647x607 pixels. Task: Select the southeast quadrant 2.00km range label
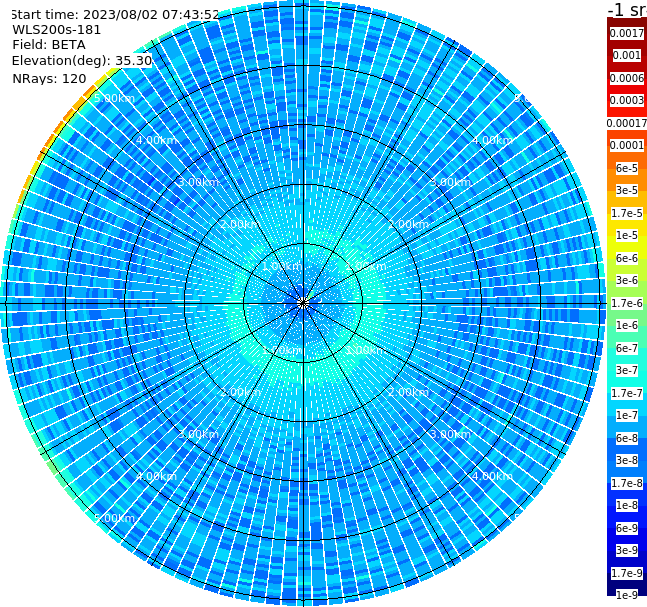pos(408,392)
